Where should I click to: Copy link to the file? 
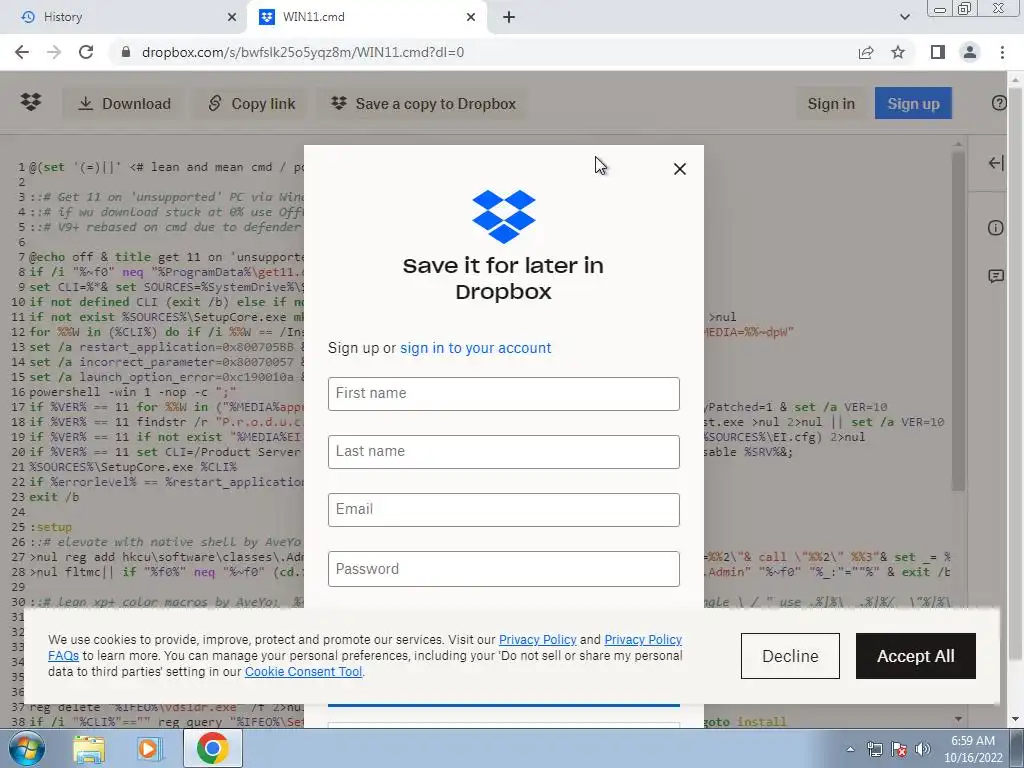point(251,104)
